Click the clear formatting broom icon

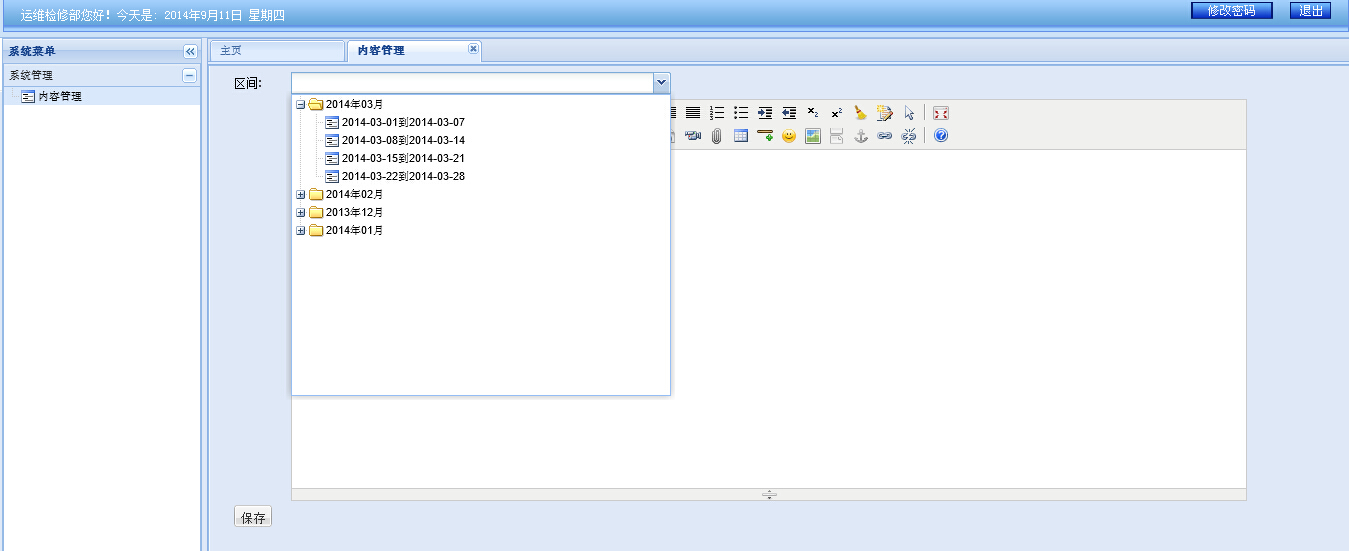(x=861, y=113)
